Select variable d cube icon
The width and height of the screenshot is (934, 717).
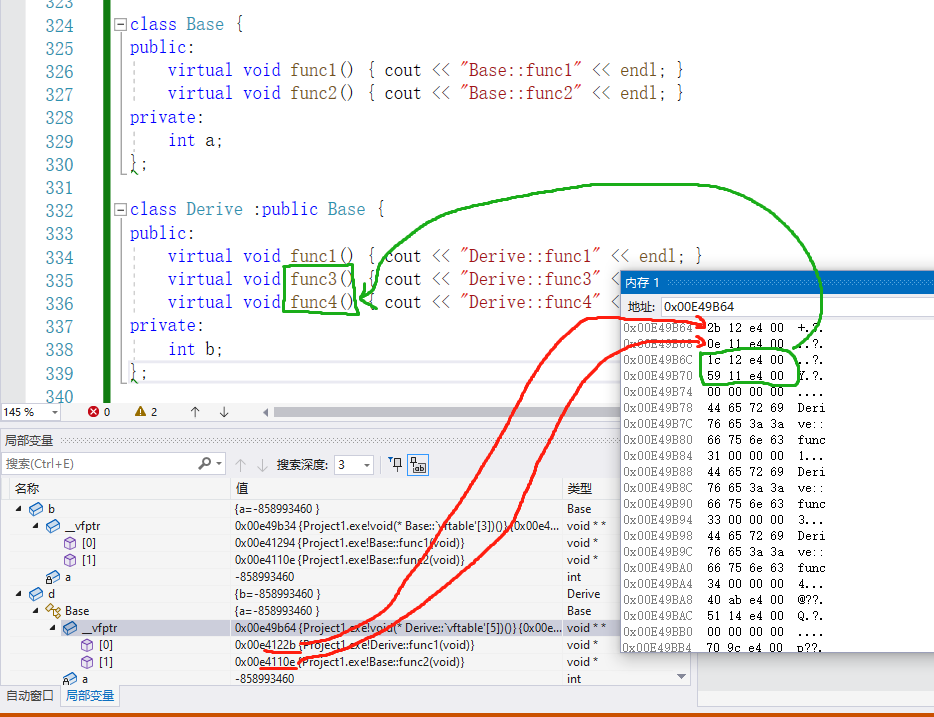point(36,594)
